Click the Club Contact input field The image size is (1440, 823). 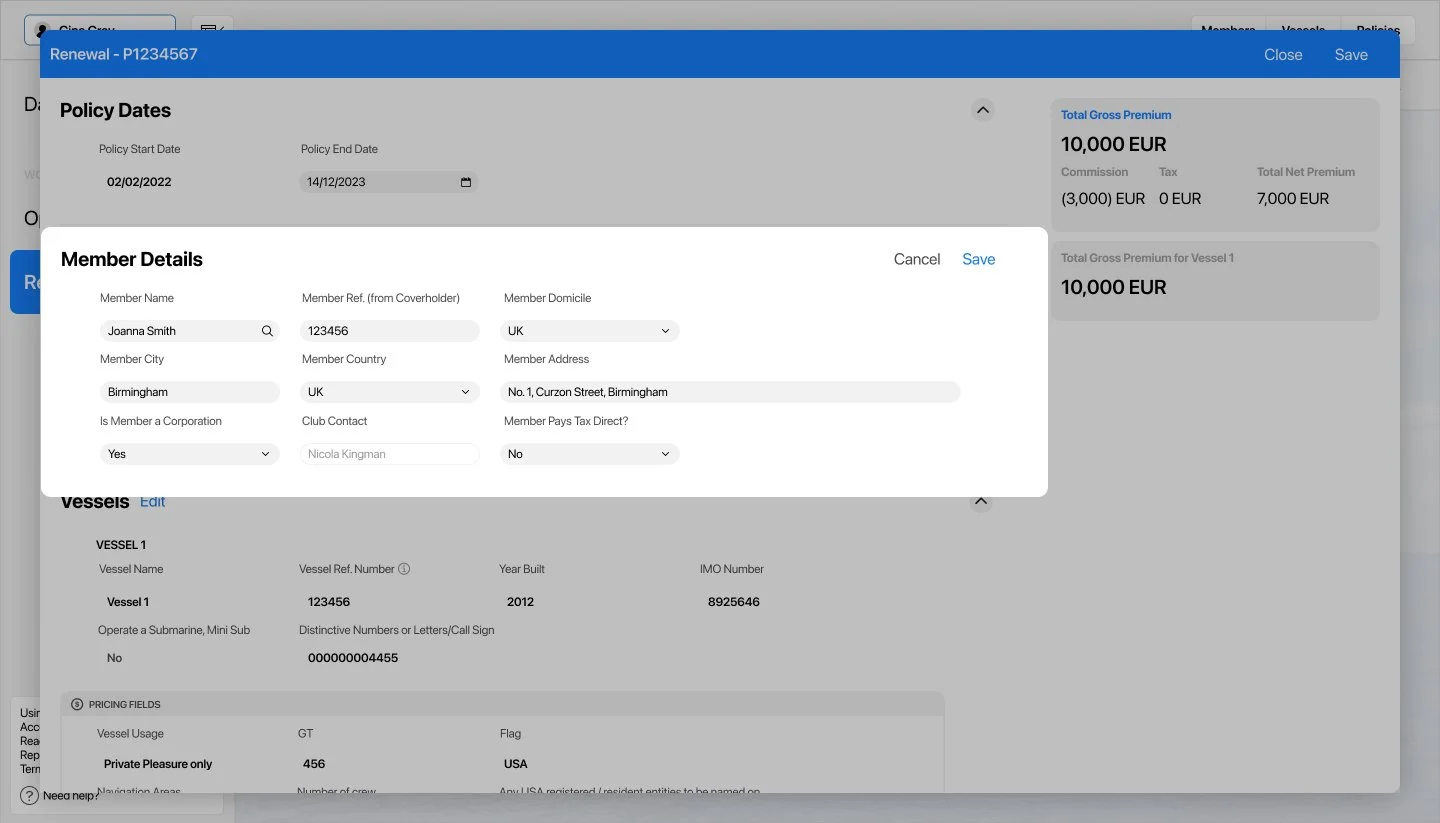390,454
